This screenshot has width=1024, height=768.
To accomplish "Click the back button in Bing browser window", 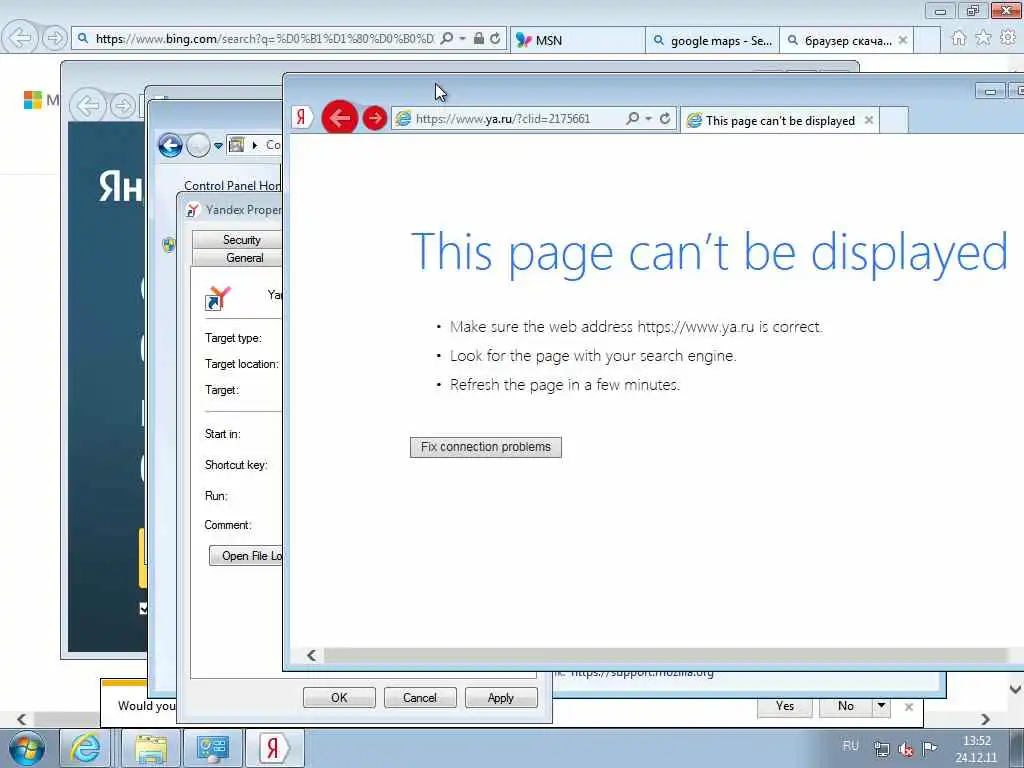I will [20, 39].
